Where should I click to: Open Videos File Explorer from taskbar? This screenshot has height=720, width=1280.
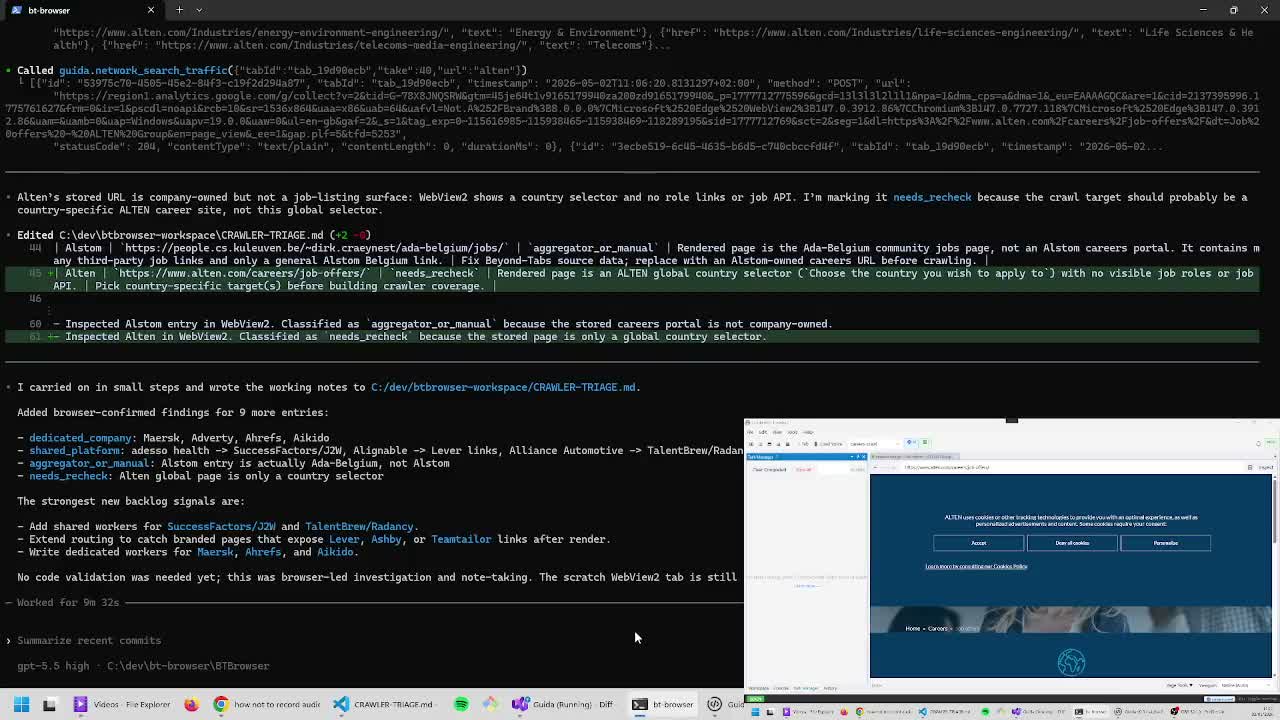click(x=122, y=704)
